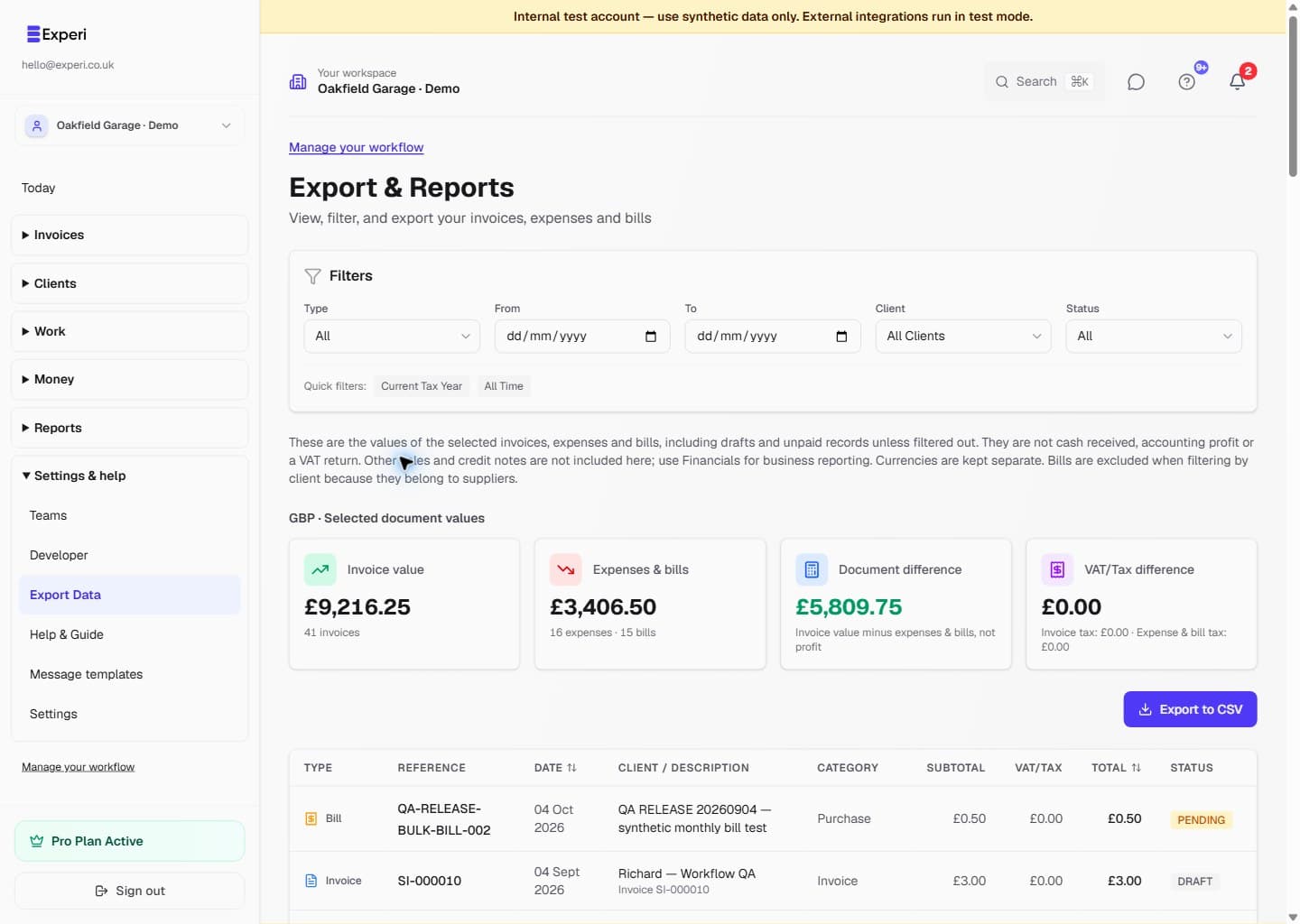Screen dimensions: 1300x924
Task: Open the To date calendar picker icon
Action: coord(841,337)
